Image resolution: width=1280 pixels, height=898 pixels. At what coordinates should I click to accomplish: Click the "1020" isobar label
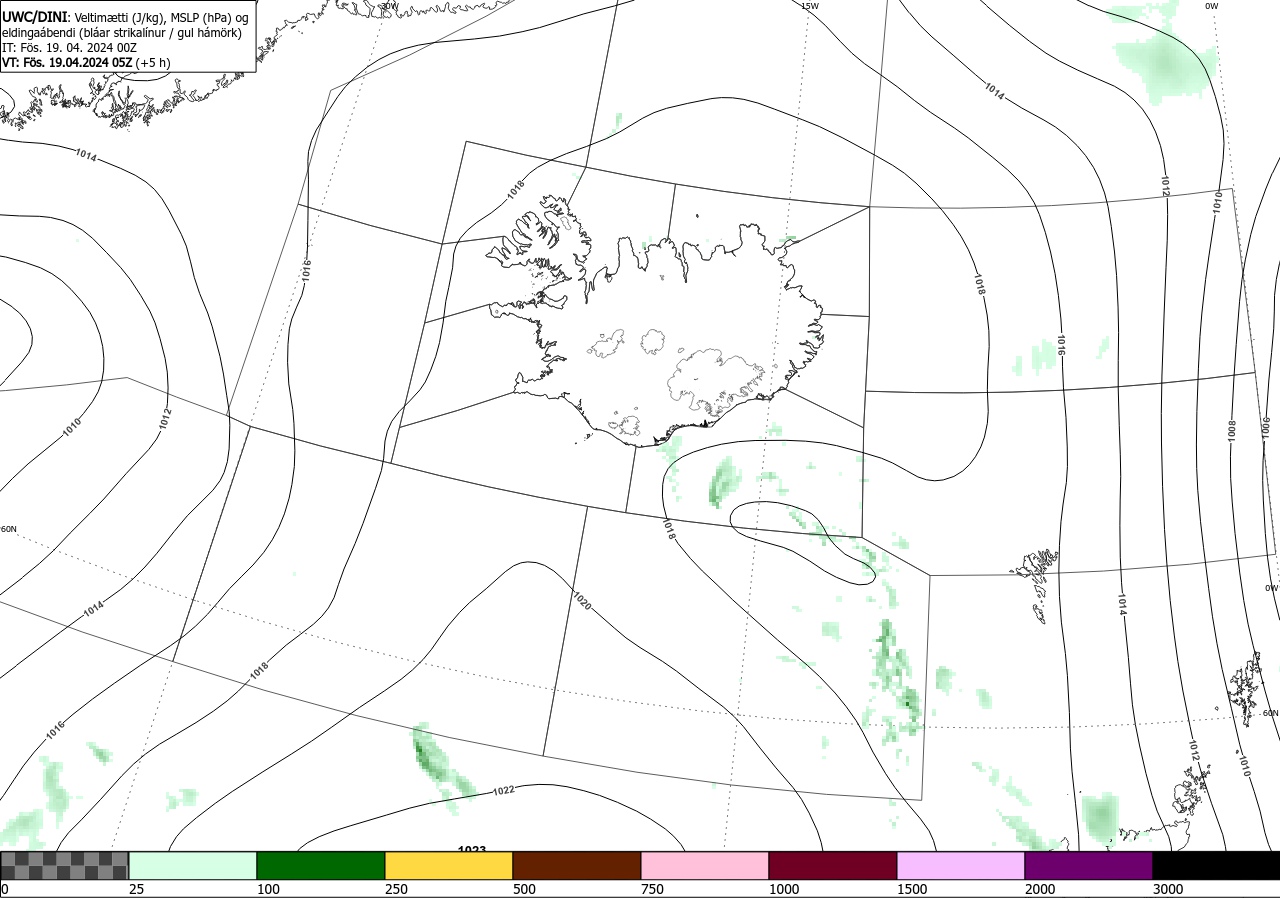click(x=582, y=600)
